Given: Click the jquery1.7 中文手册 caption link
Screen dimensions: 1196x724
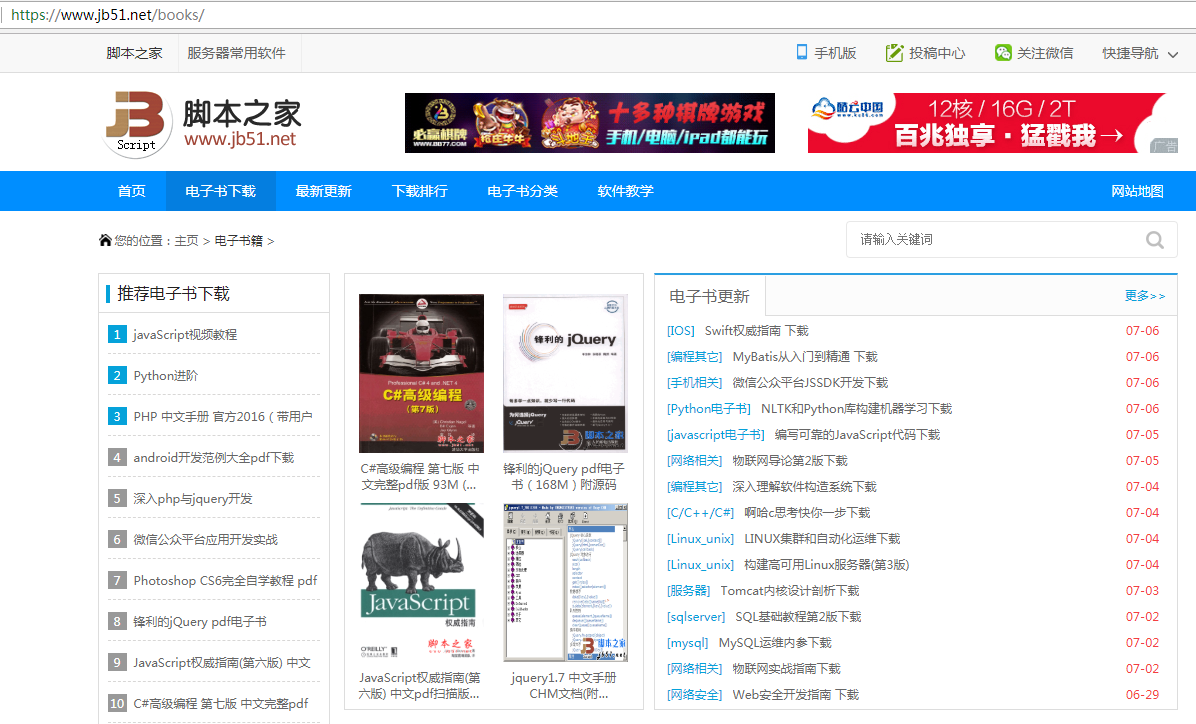Looking at the screenshot, I should (564, 685).
